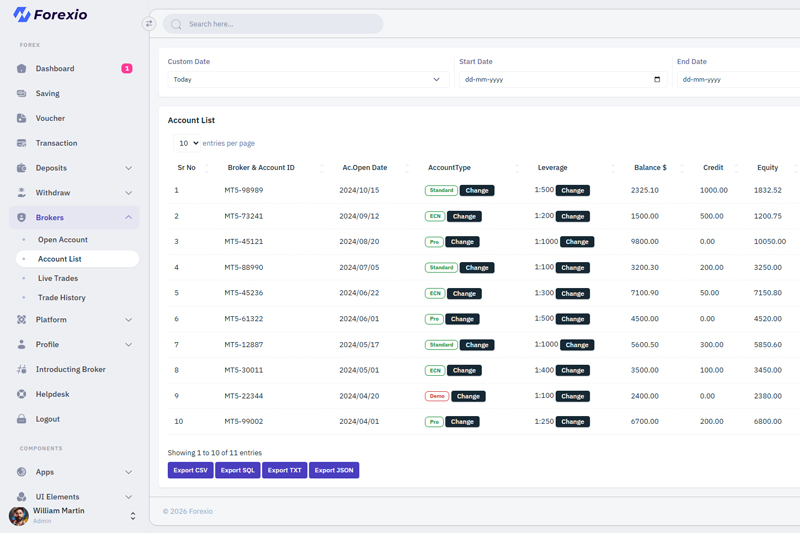
Task: Sort table by Balance $ column
Action: pyautogui.click(x=650, y=168)
